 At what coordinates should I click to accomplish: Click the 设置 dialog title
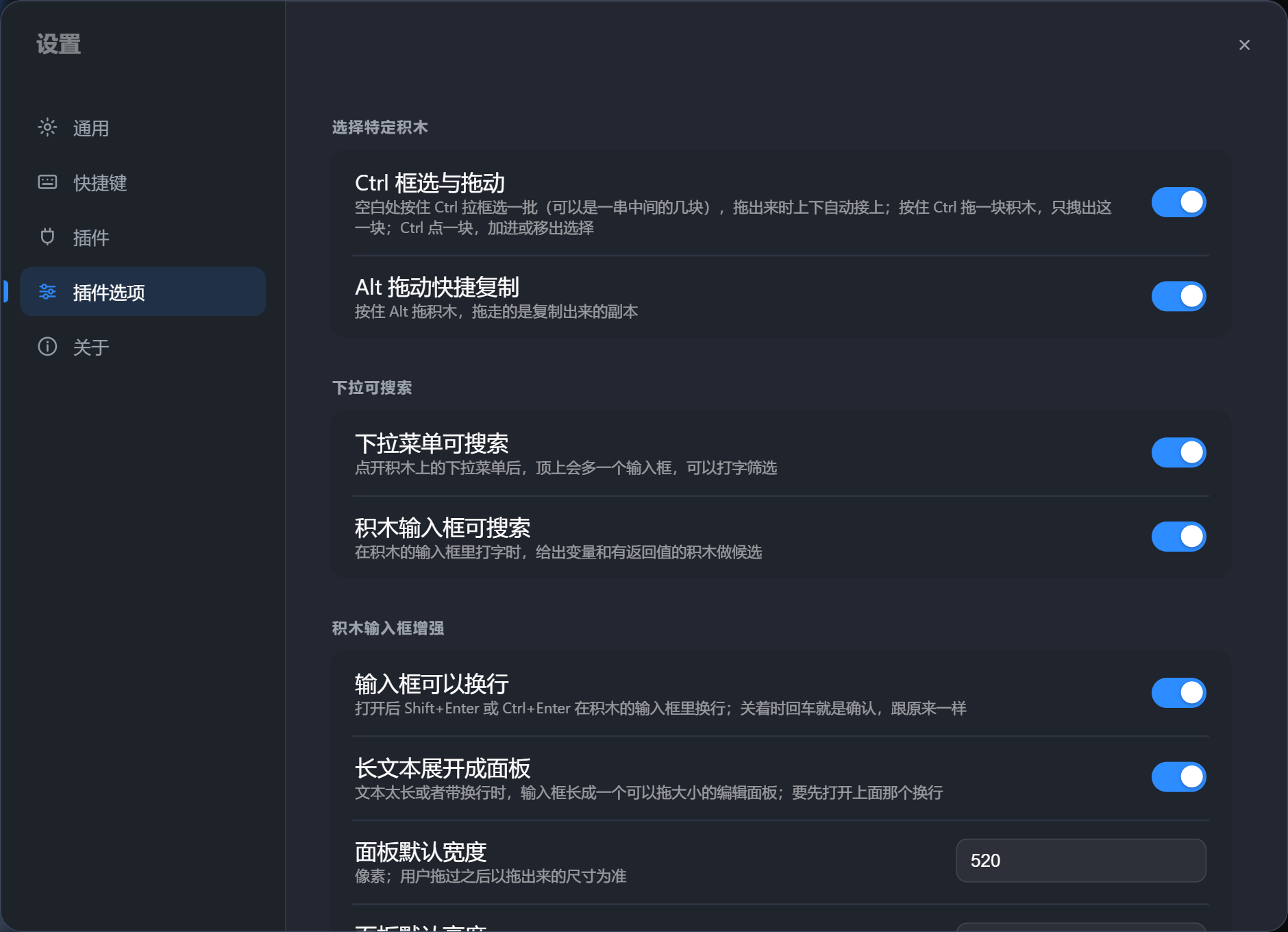58,45
